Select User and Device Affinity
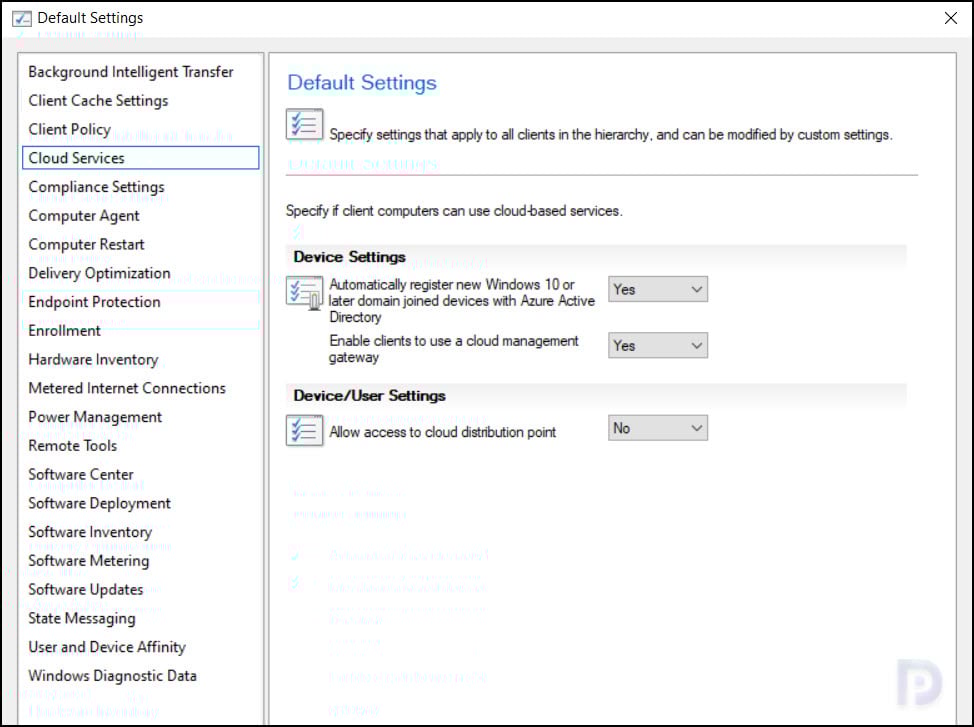Screen dimensions: 974x727 (x=140, y=647)
